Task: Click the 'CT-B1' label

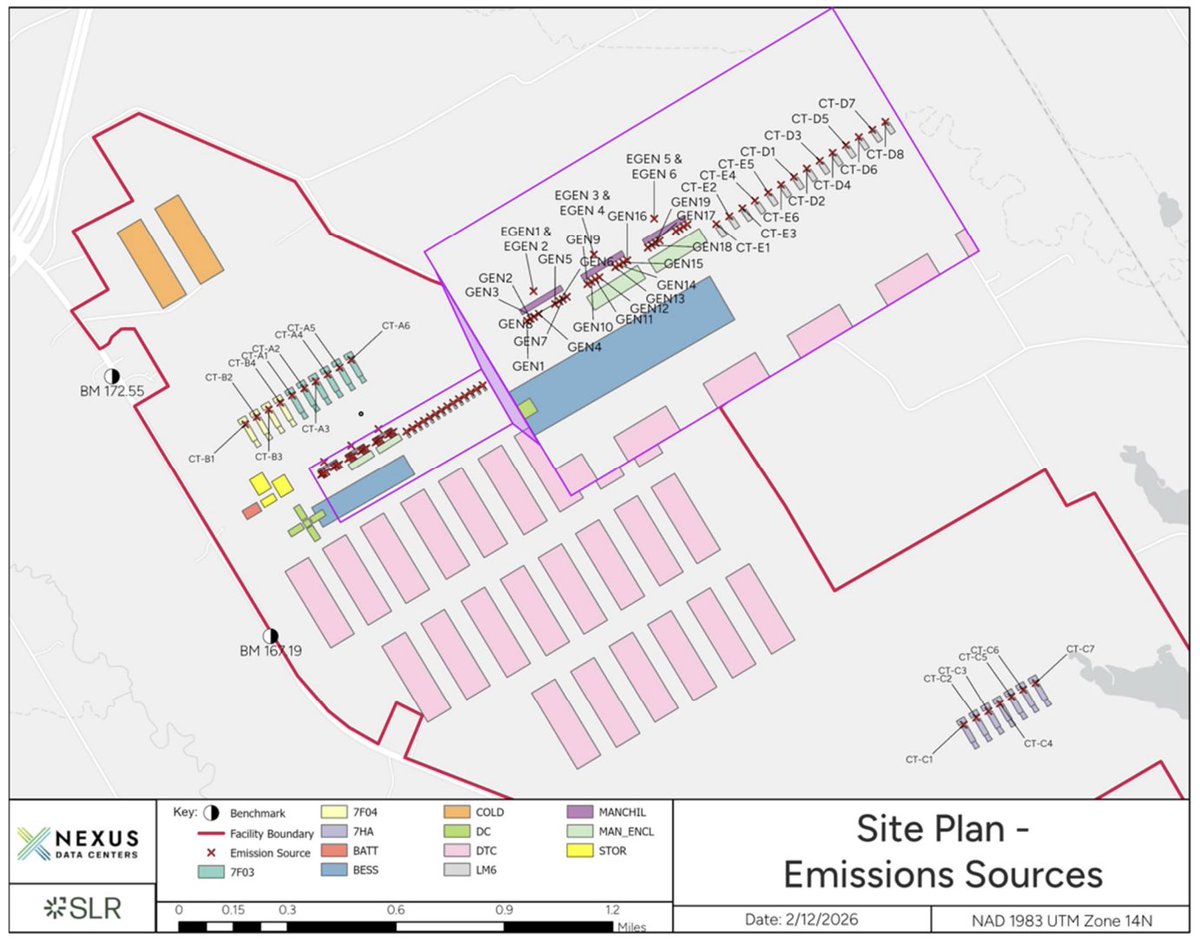Action: (x=202, y=459)
